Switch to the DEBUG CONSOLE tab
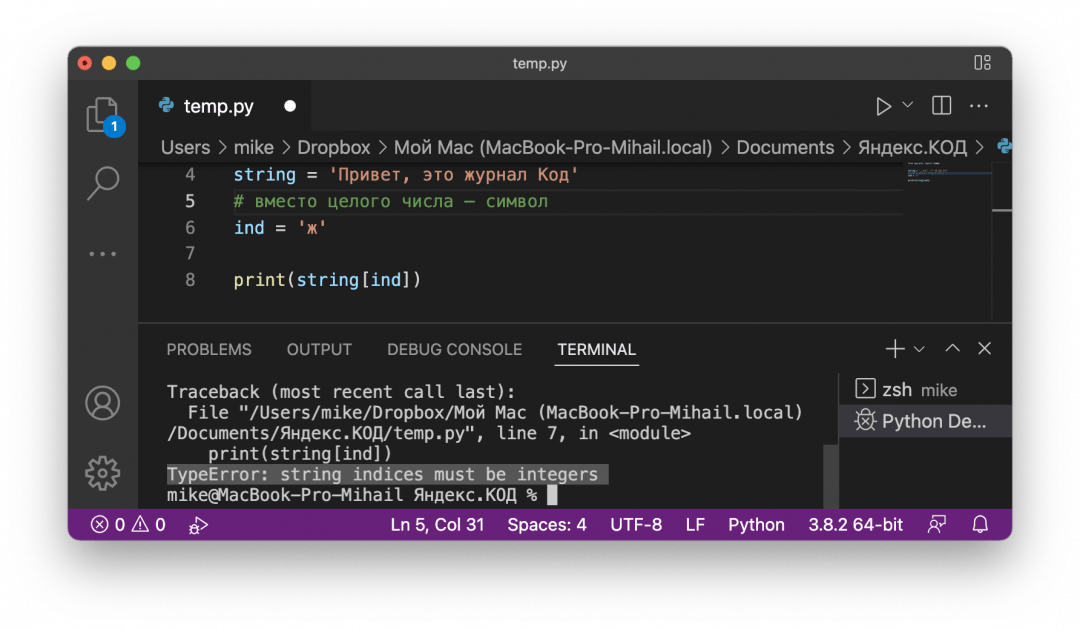1080x630 pixels. (x=454, y=350)
